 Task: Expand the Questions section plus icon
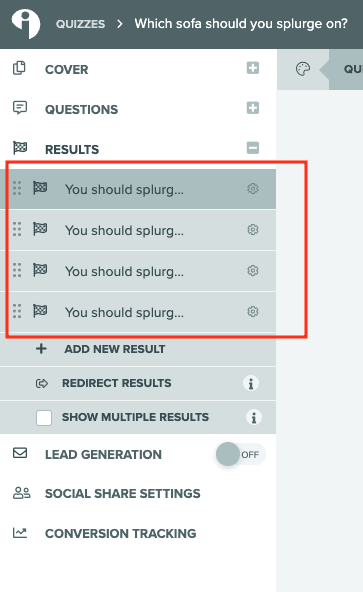[253, 108]
